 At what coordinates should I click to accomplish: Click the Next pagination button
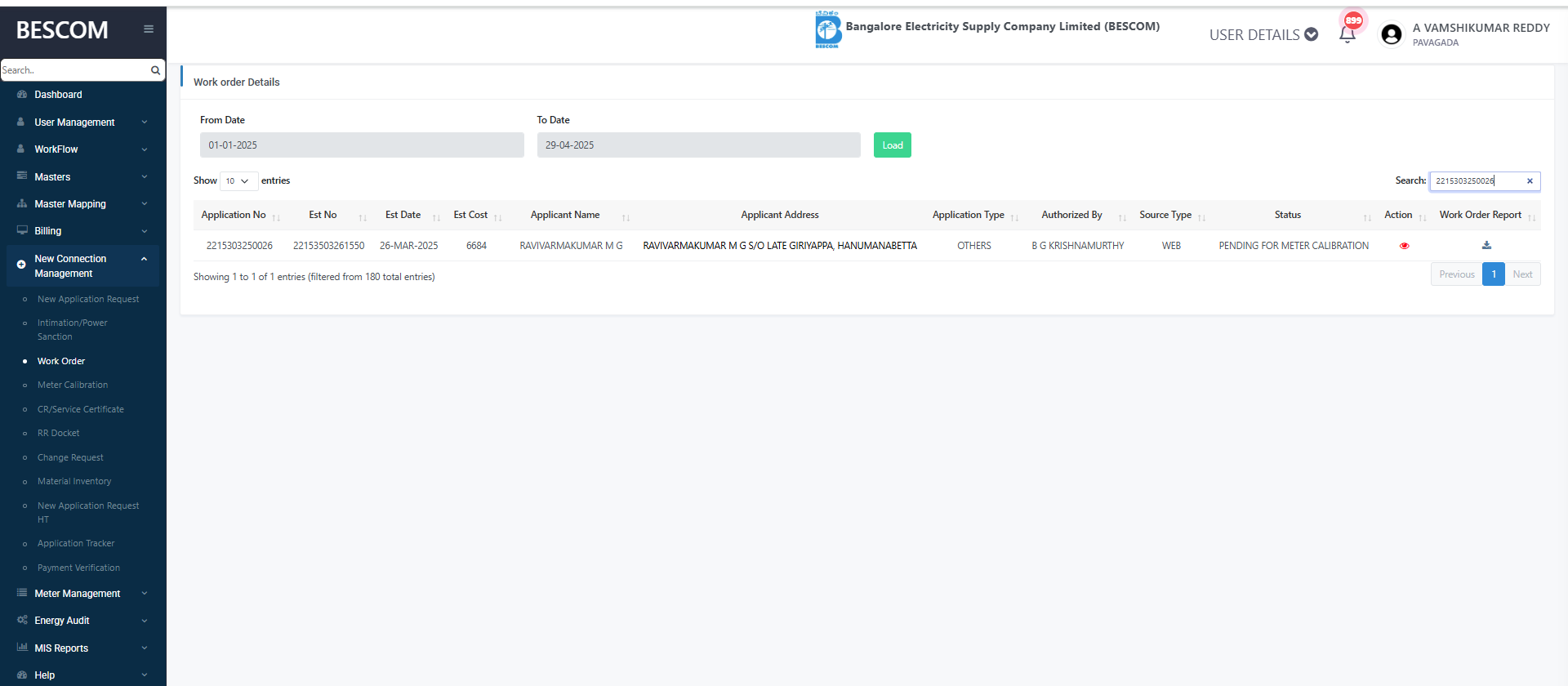(x=1523, y=274)
